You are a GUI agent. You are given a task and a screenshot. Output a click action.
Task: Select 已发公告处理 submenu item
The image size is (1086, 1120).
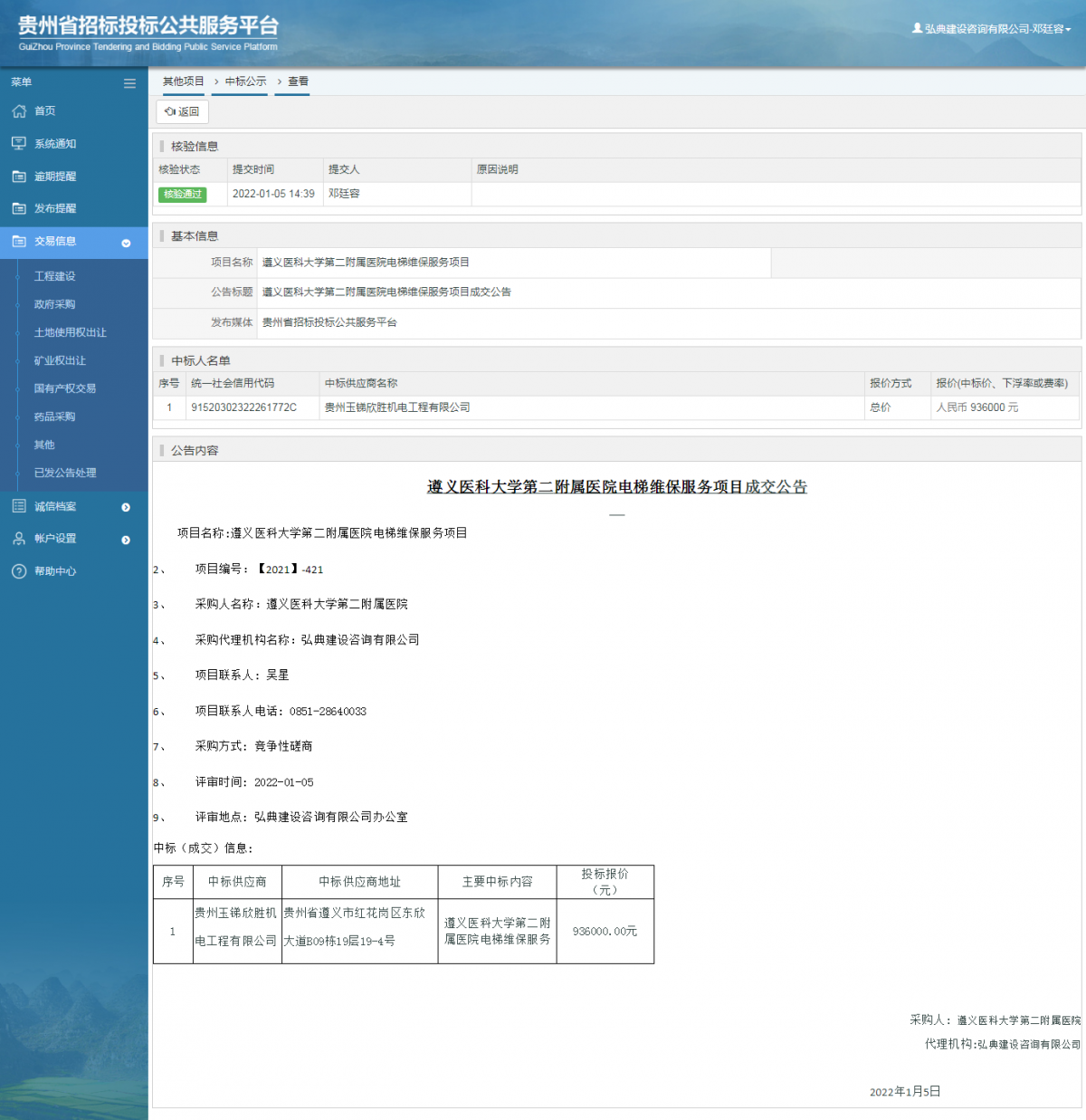tap(65, 473)
